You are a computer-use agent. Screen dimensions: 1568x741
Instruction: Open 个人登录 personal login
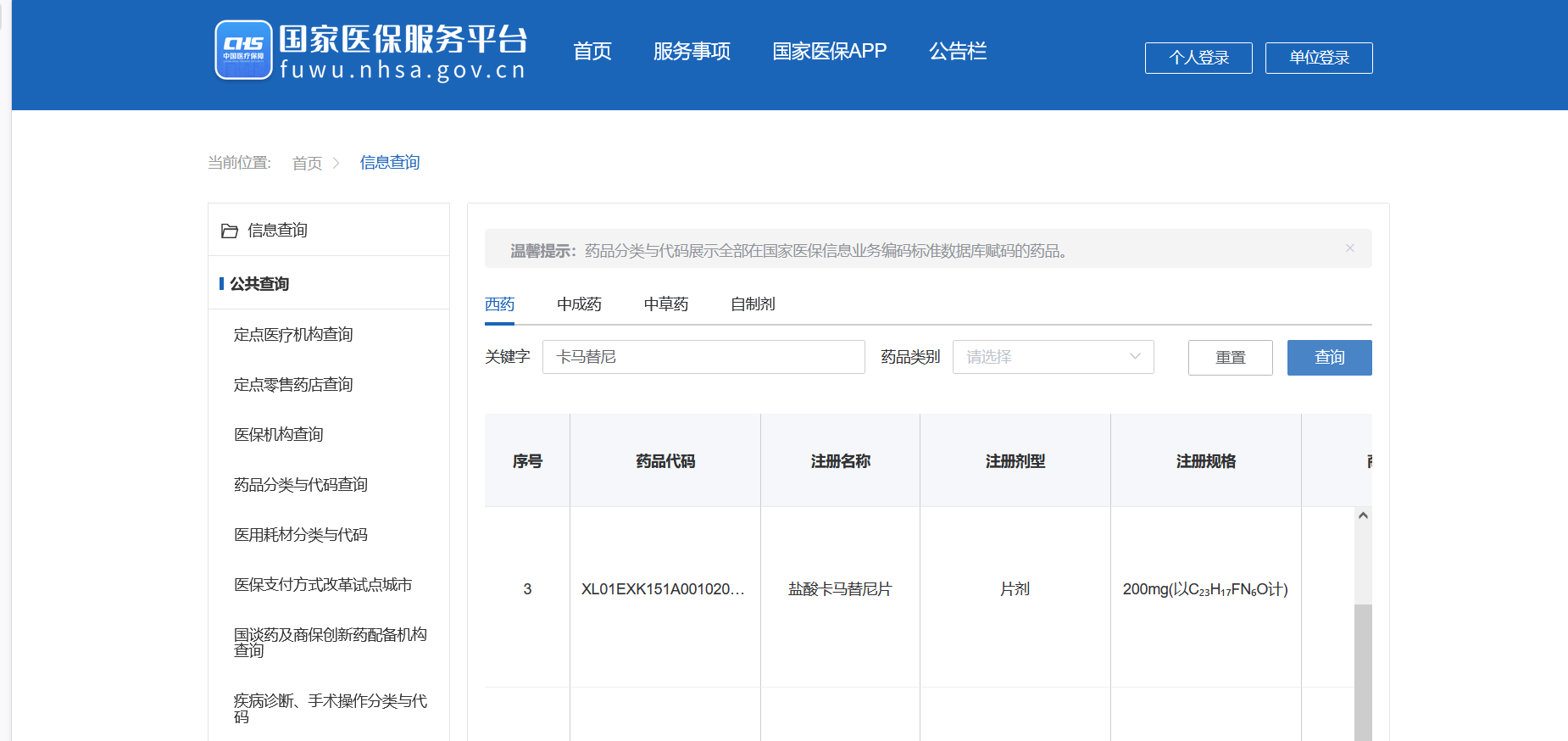[1198, 58]
